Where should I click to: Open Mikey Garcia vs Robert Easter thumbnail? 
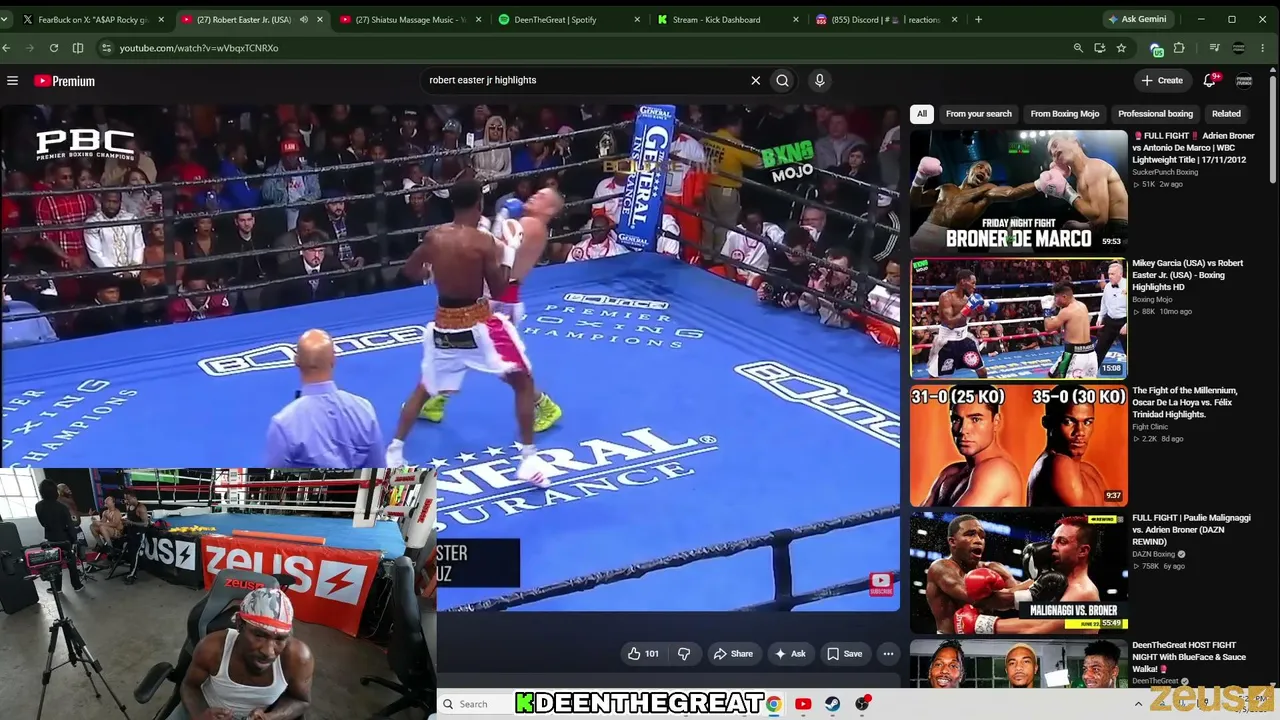point(1018,318)
